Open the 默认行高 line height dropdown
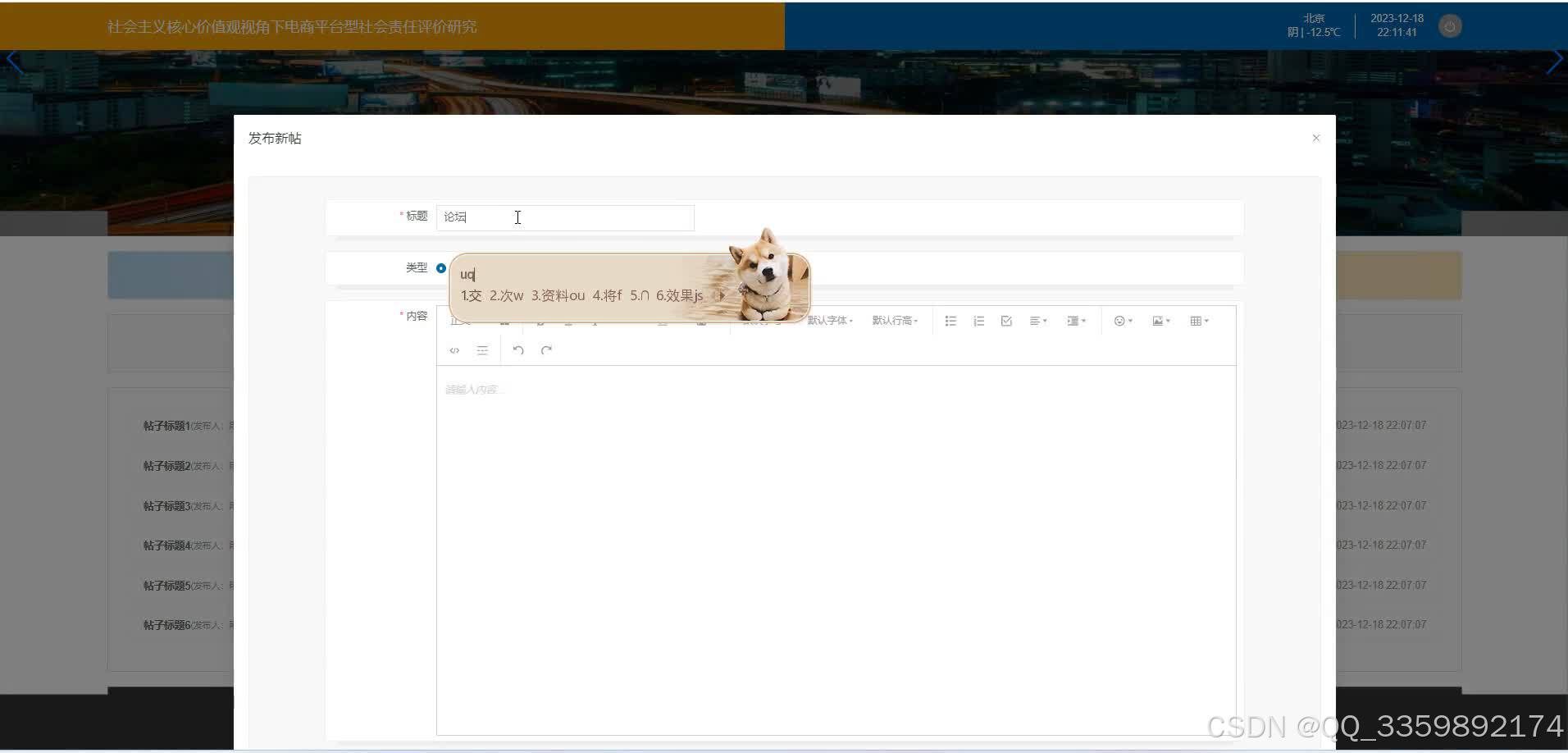This screenshot has width=1568, height=753. point(895,321)
